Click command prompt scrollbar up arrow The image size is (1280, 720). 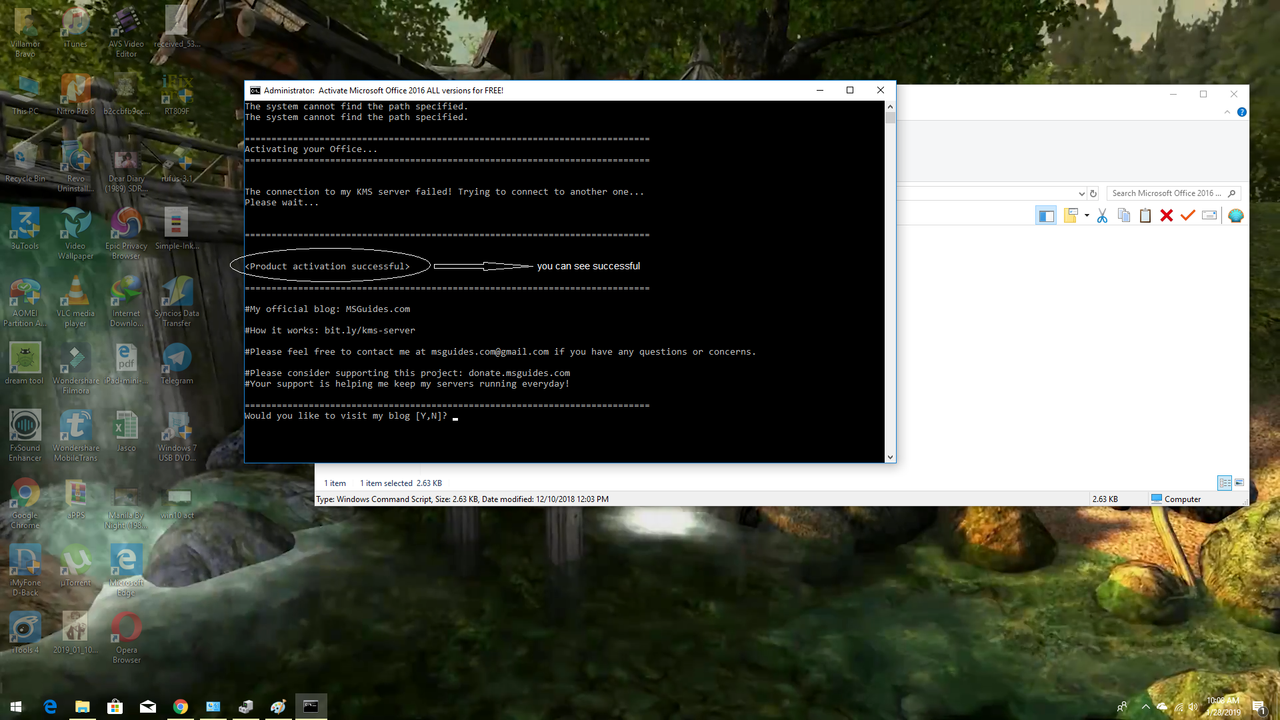click(x=890, y=105)
